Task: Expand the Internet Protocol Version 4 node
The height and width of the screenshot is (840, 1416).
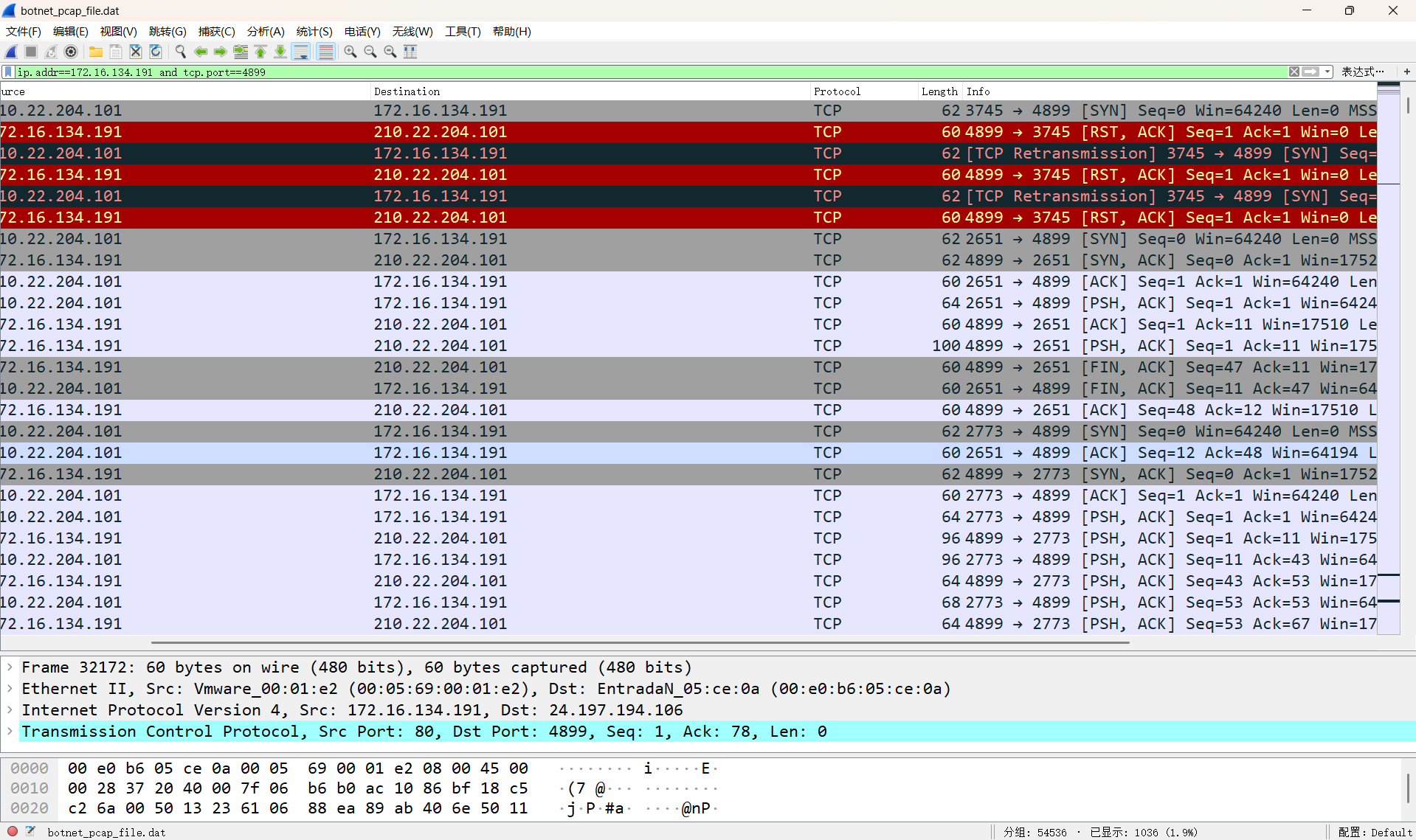Action: (x=10, y=710)
